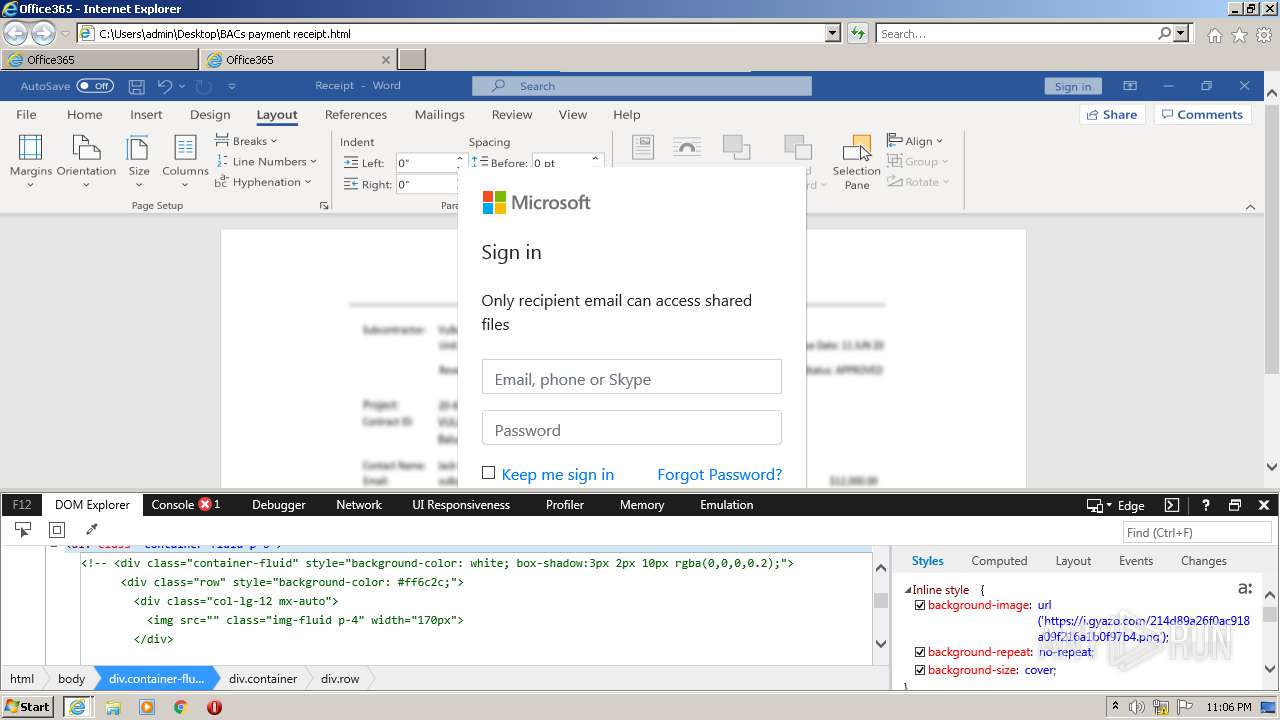Click the Email, phone or Skype field

pyautogui.click(x=632, y=377)
